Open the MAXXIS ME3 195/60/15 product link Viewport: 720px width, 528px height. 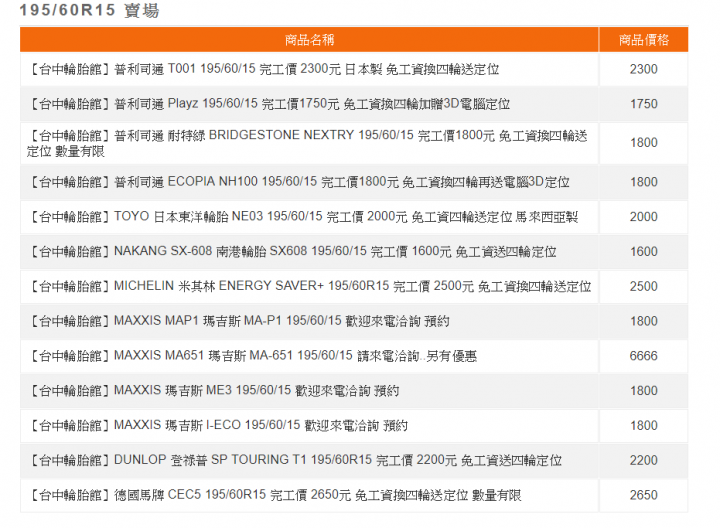(x=214, y=391)
